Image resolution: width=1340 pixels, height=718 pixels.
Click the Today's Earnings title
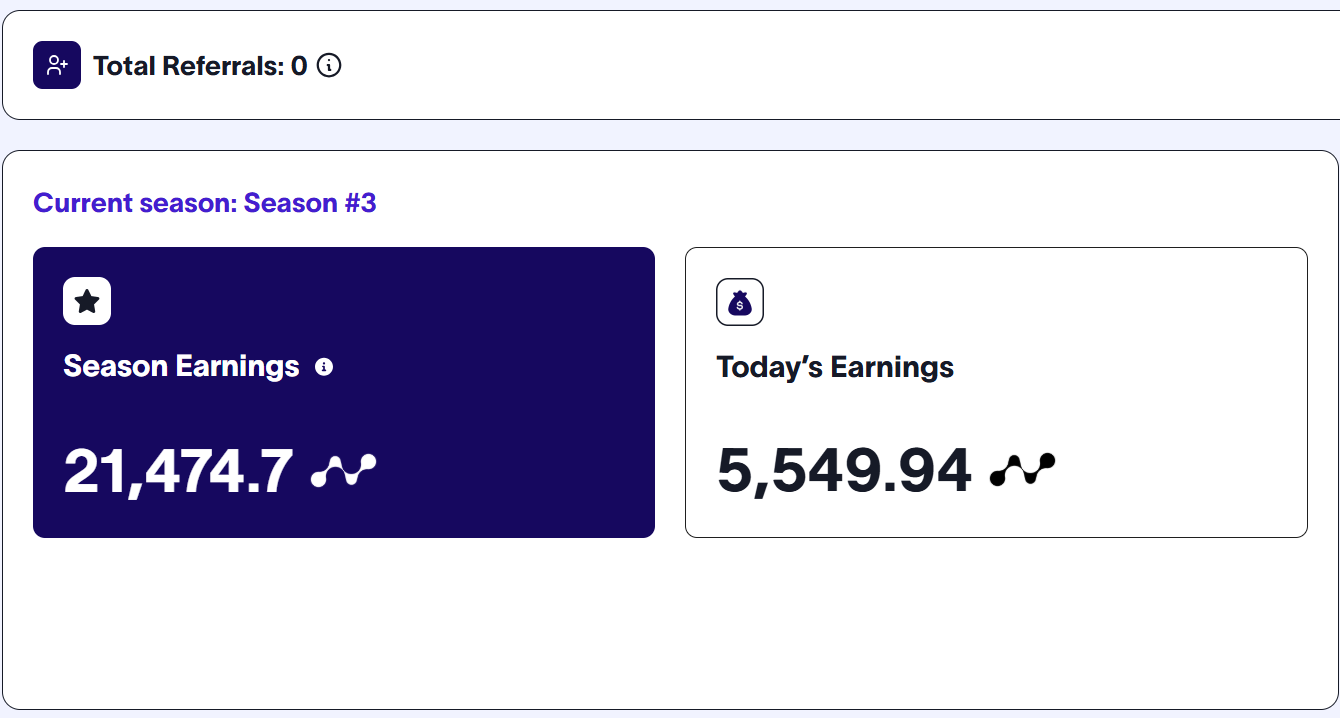(x=835, y=368)
